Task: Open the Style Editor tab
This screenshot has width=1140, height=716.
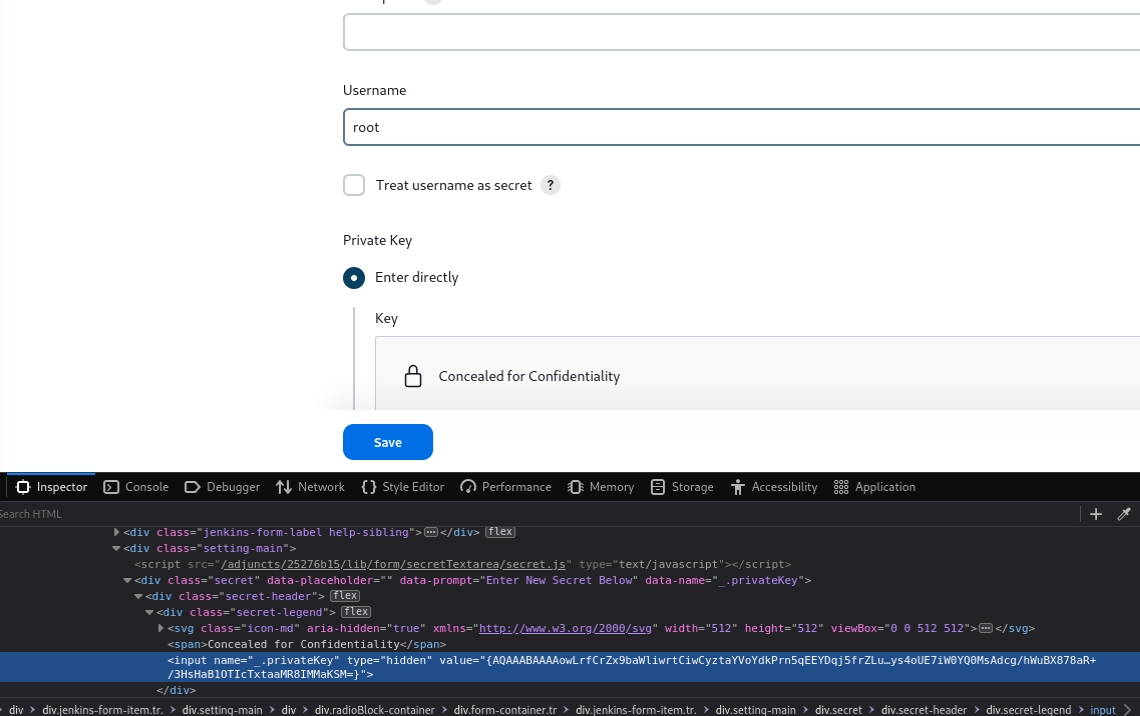Action: [403, 487]
